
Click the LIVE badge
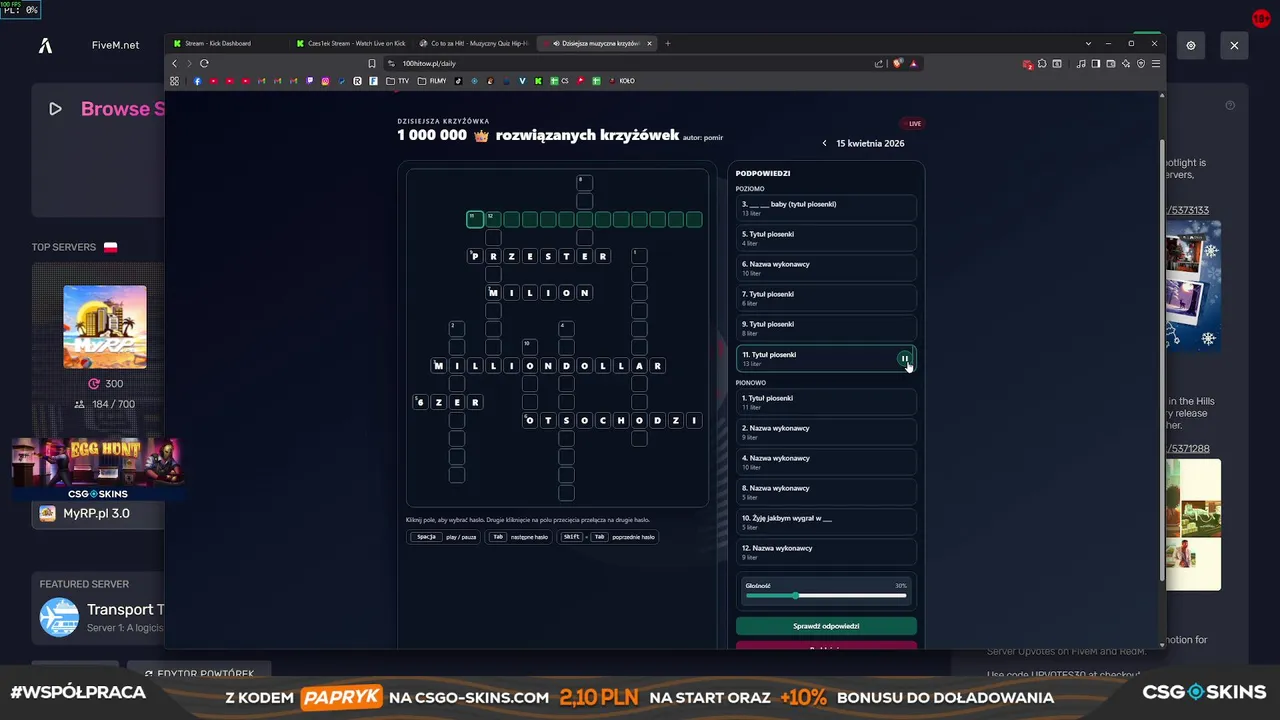(x=914, y=124)
